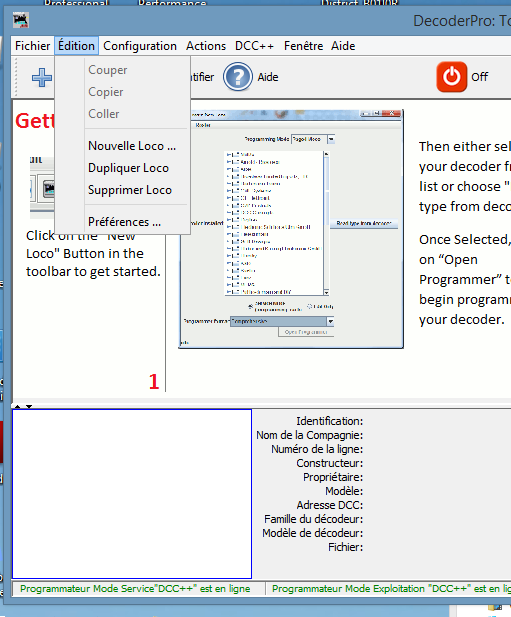Click the Programmateur Mode Service status label
Screen dimensions: 511x617
click(135, 589)
